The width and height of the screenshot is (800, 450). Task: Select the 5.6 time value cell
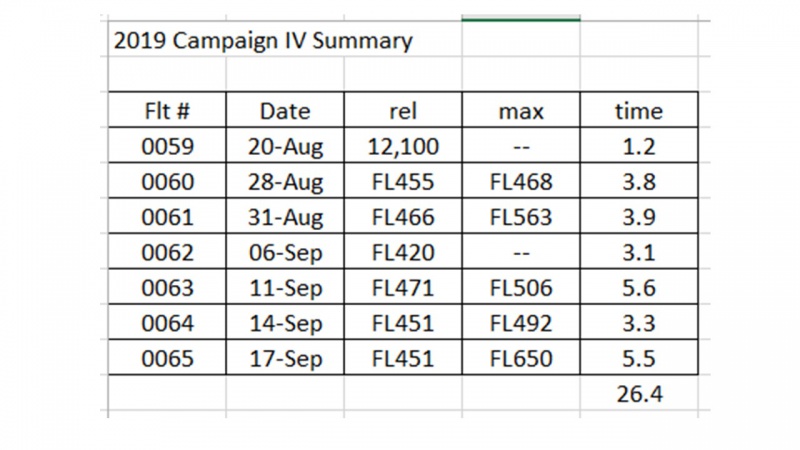pos(638,287)
